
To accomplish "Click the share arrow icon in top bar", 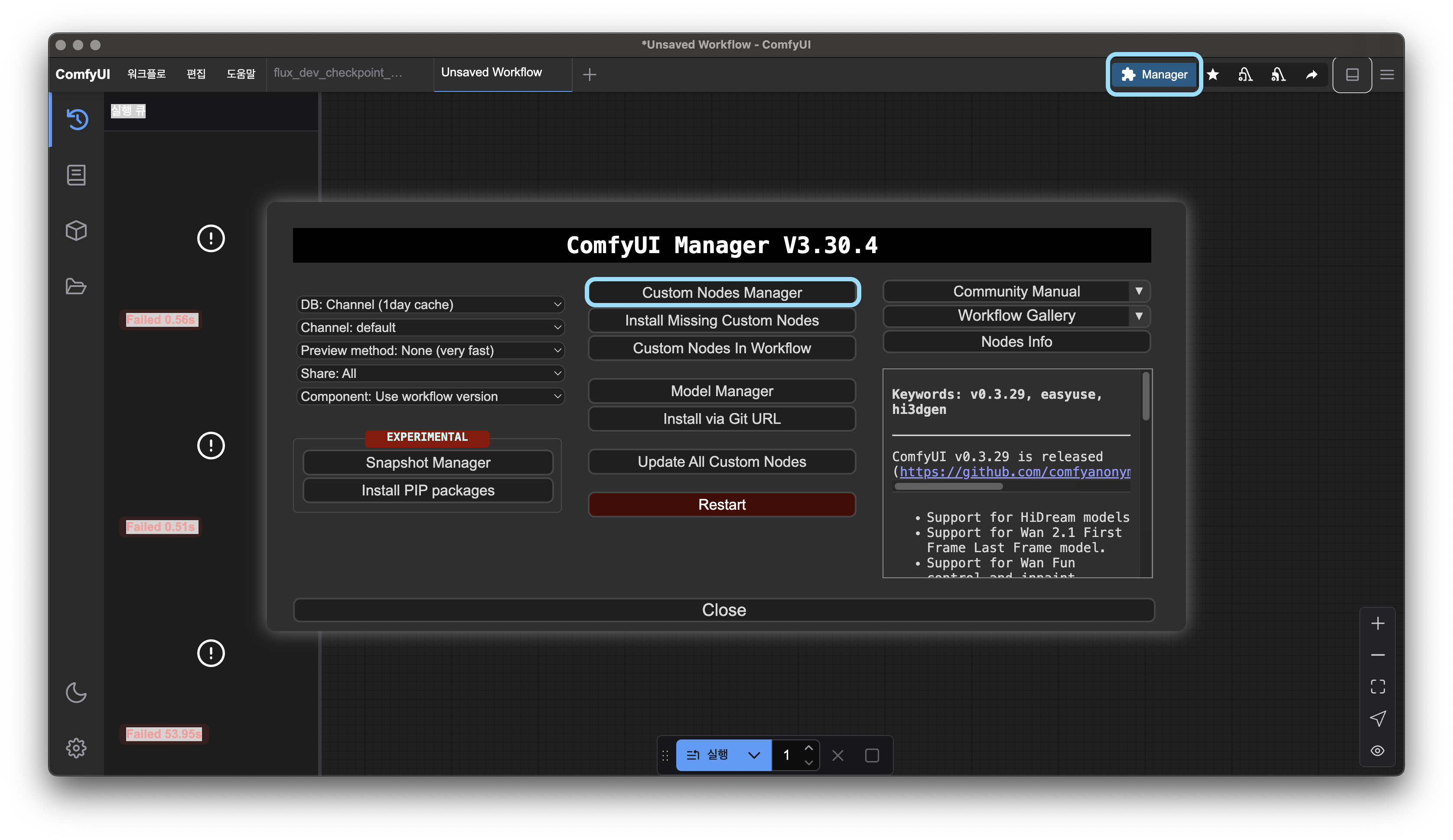I will [1311, 75].
